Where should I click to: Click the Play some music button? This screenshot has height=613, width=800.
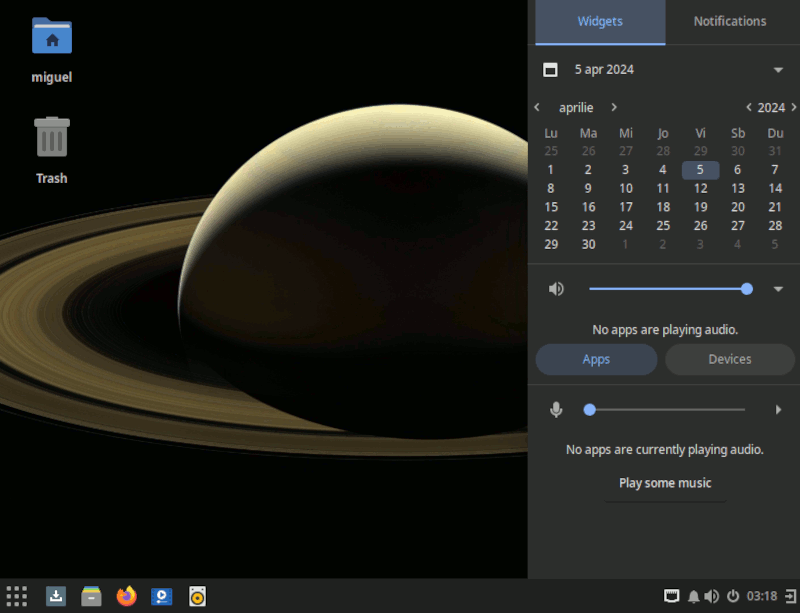[x=664, y=483]
